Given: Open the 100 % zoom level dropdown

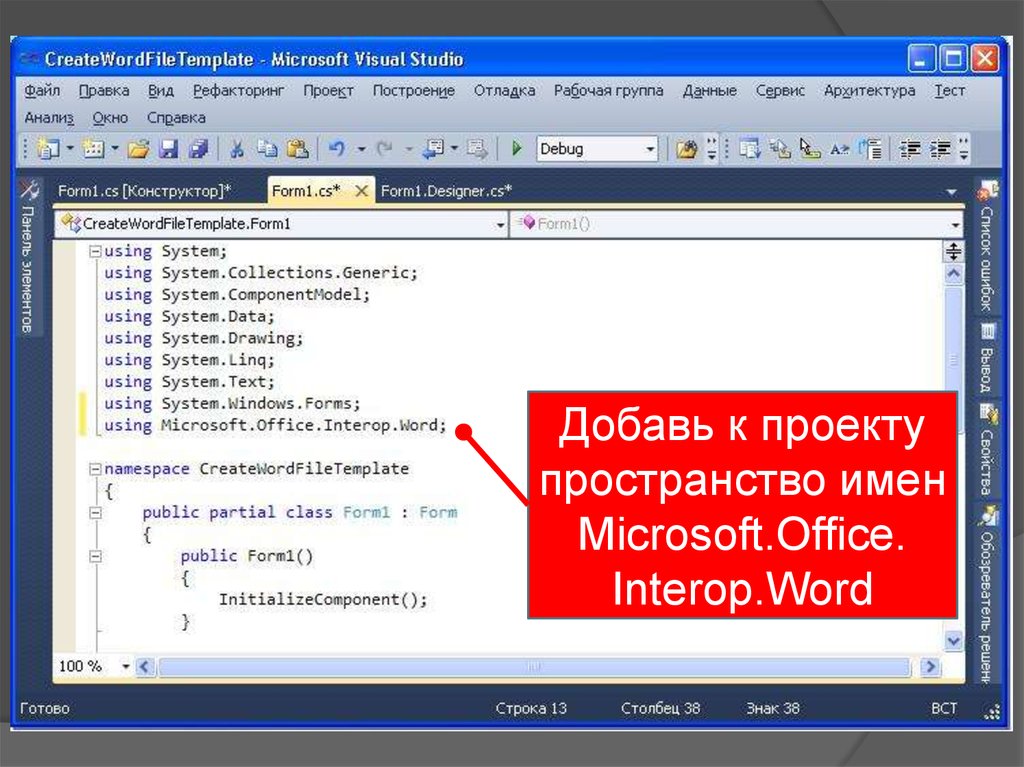Looking at the screenshot, I should click(126, 666).
